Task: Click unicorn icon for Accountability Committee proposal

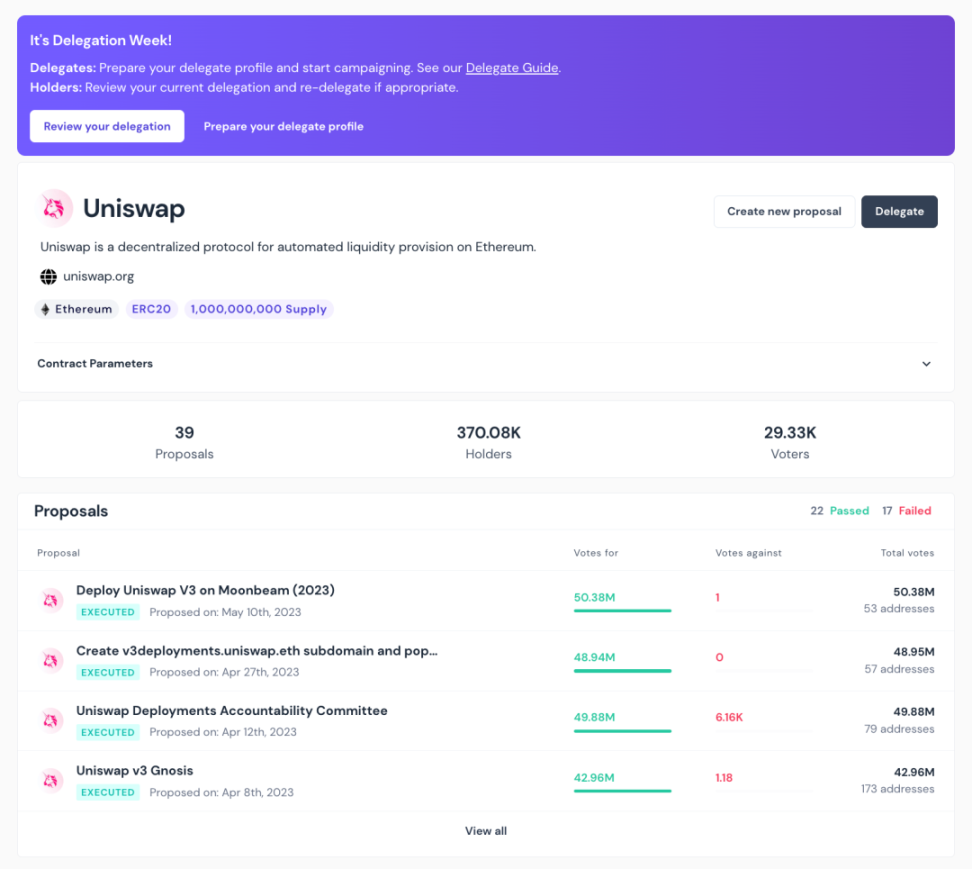Action: click(51, 720)
